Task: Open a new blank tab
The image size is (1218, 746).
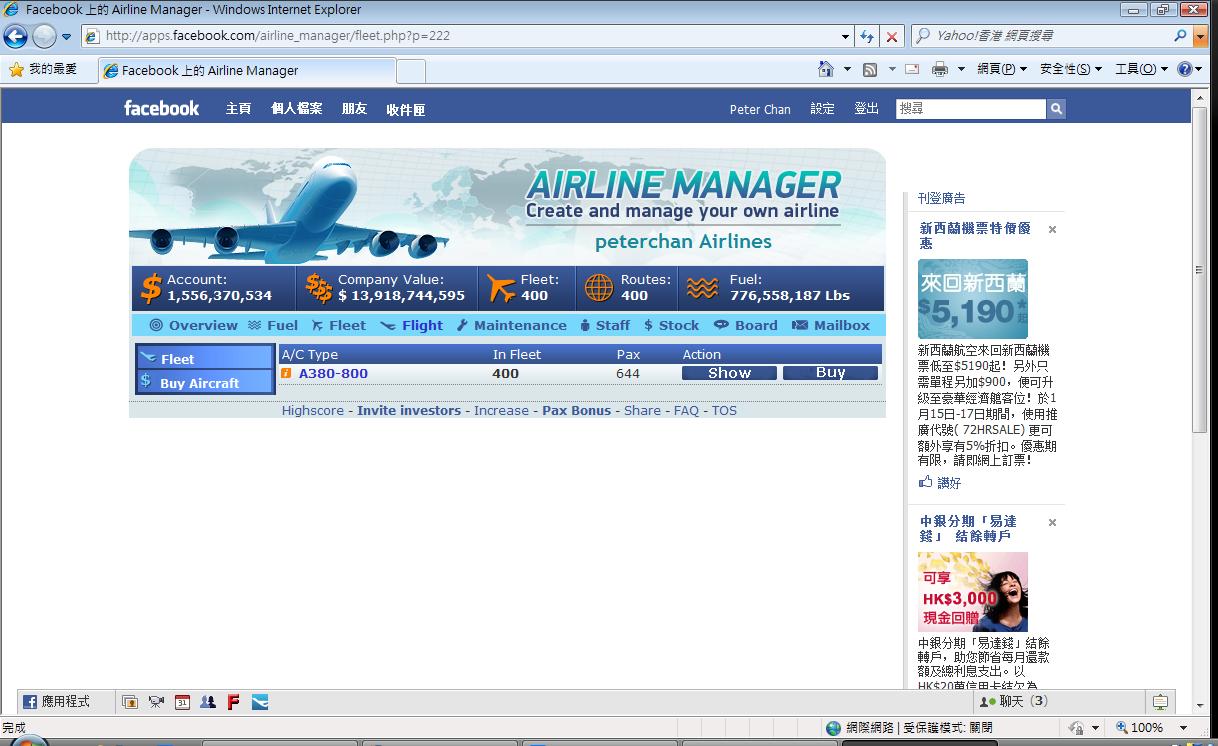Action: pos(411,71)
